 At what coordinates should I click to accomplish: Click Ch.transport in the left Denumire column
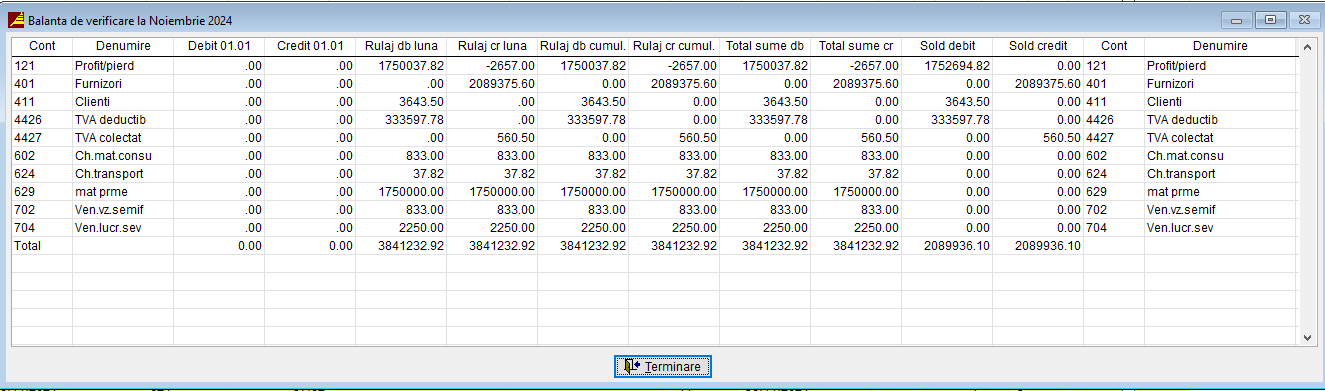[109, 174]
